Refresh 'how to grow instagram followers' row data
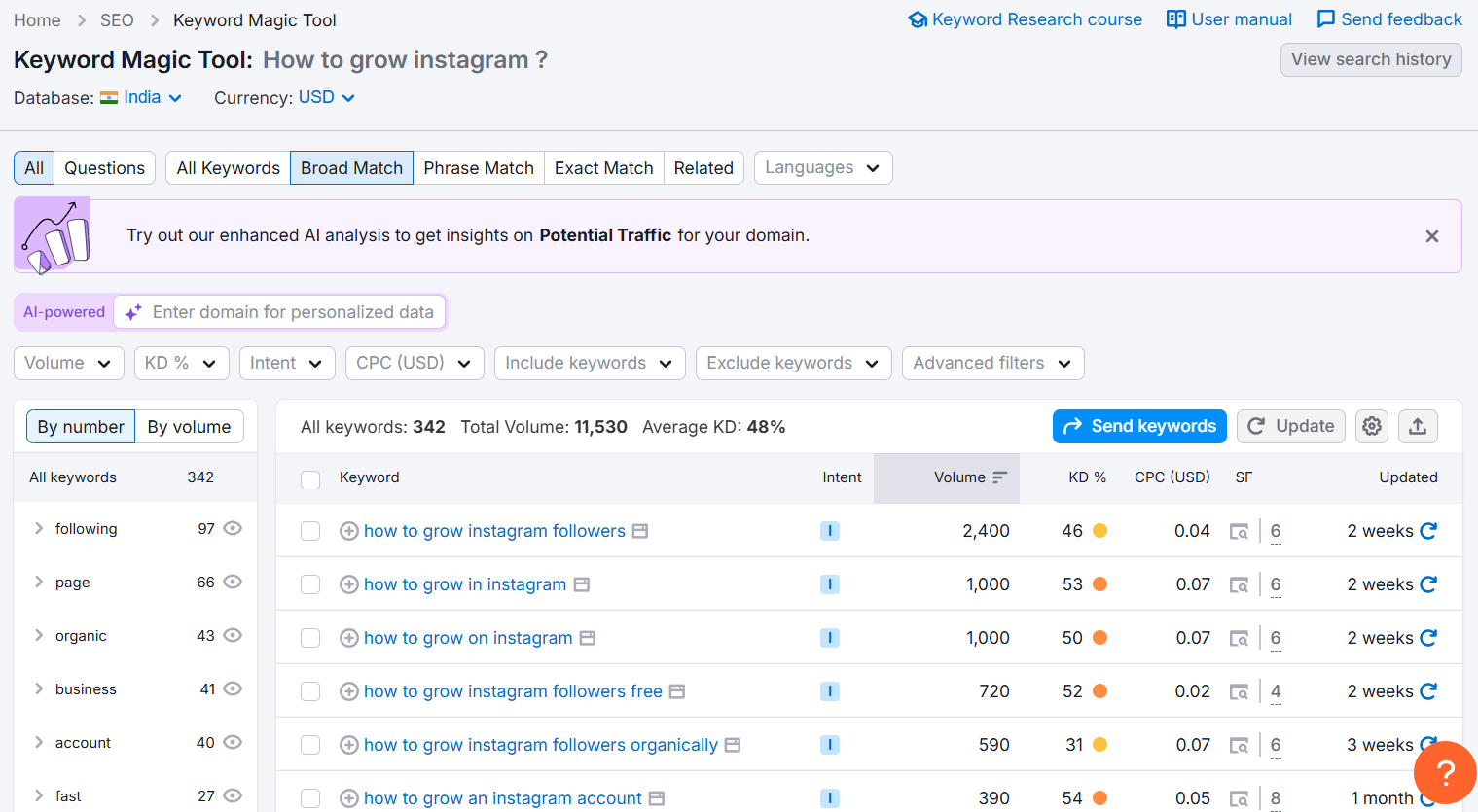The image size is (1478, 812). pyautogui.click(x=1427, y=531)
